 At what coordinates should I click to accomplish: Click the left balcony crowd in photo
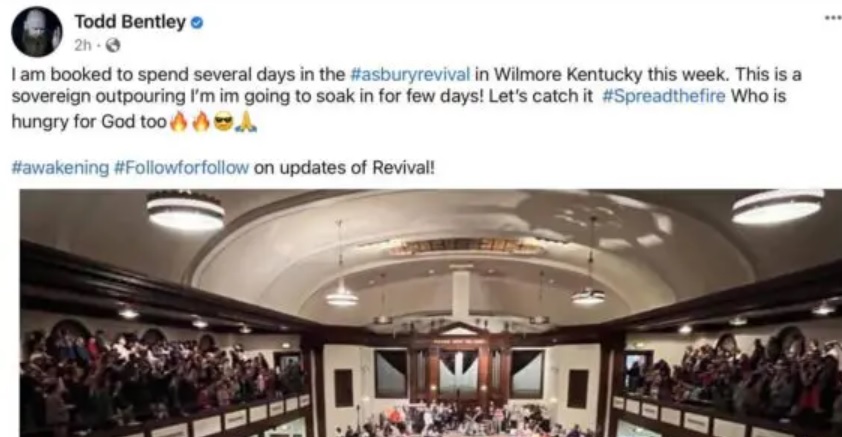click(156, 378)
